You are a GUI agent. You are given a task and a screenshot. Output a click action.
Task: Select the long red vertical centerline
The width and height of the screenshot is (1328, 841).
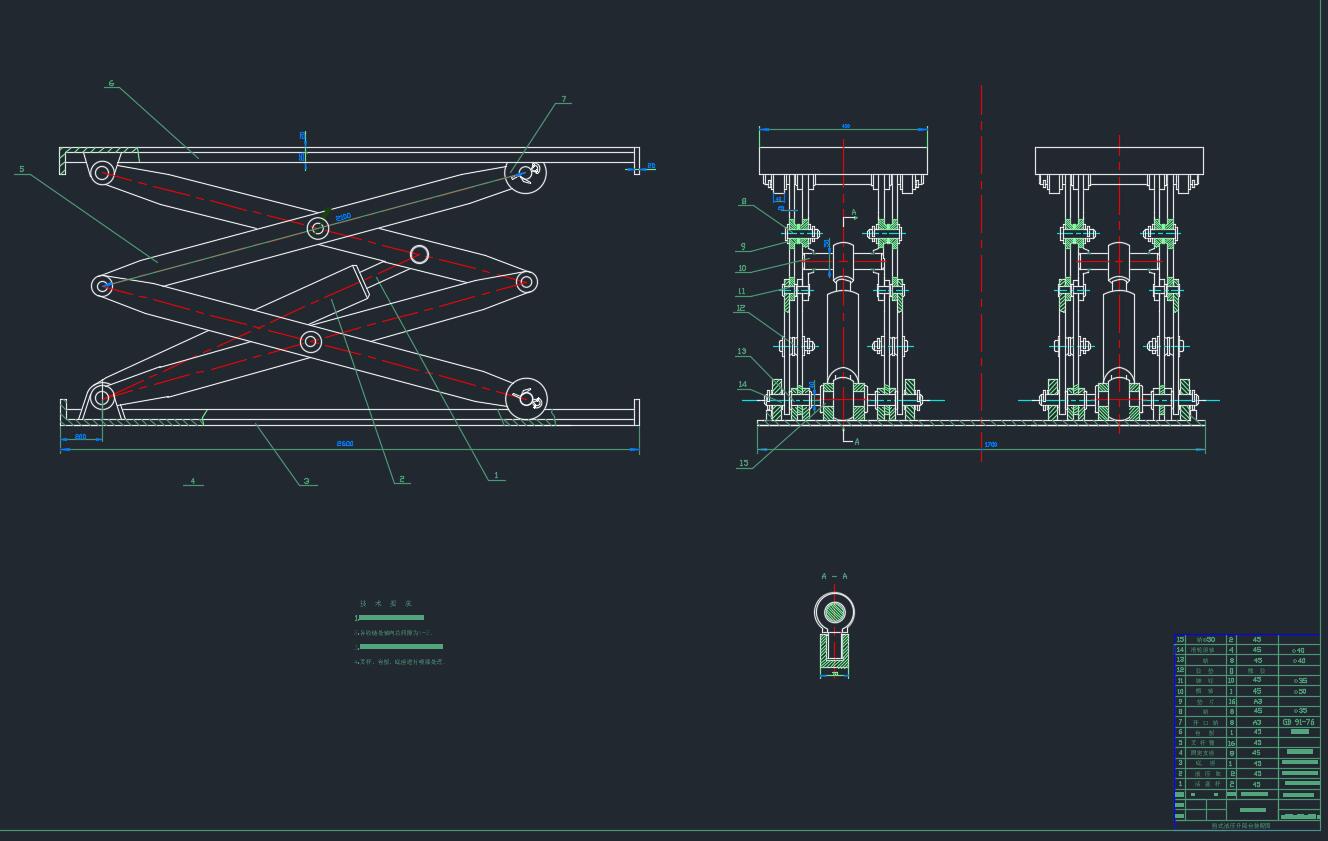point(982,270)
